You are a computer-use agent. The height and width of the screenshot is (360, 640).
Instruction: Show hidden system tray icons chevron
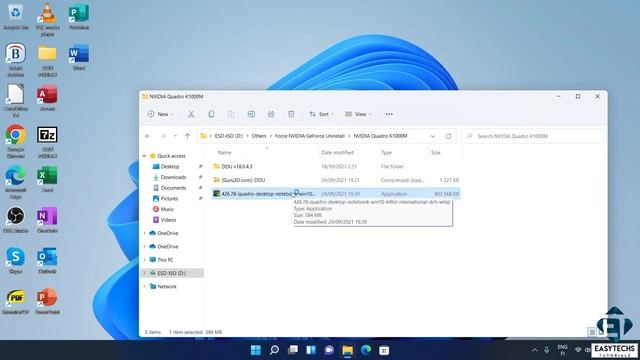pos(535,350)
